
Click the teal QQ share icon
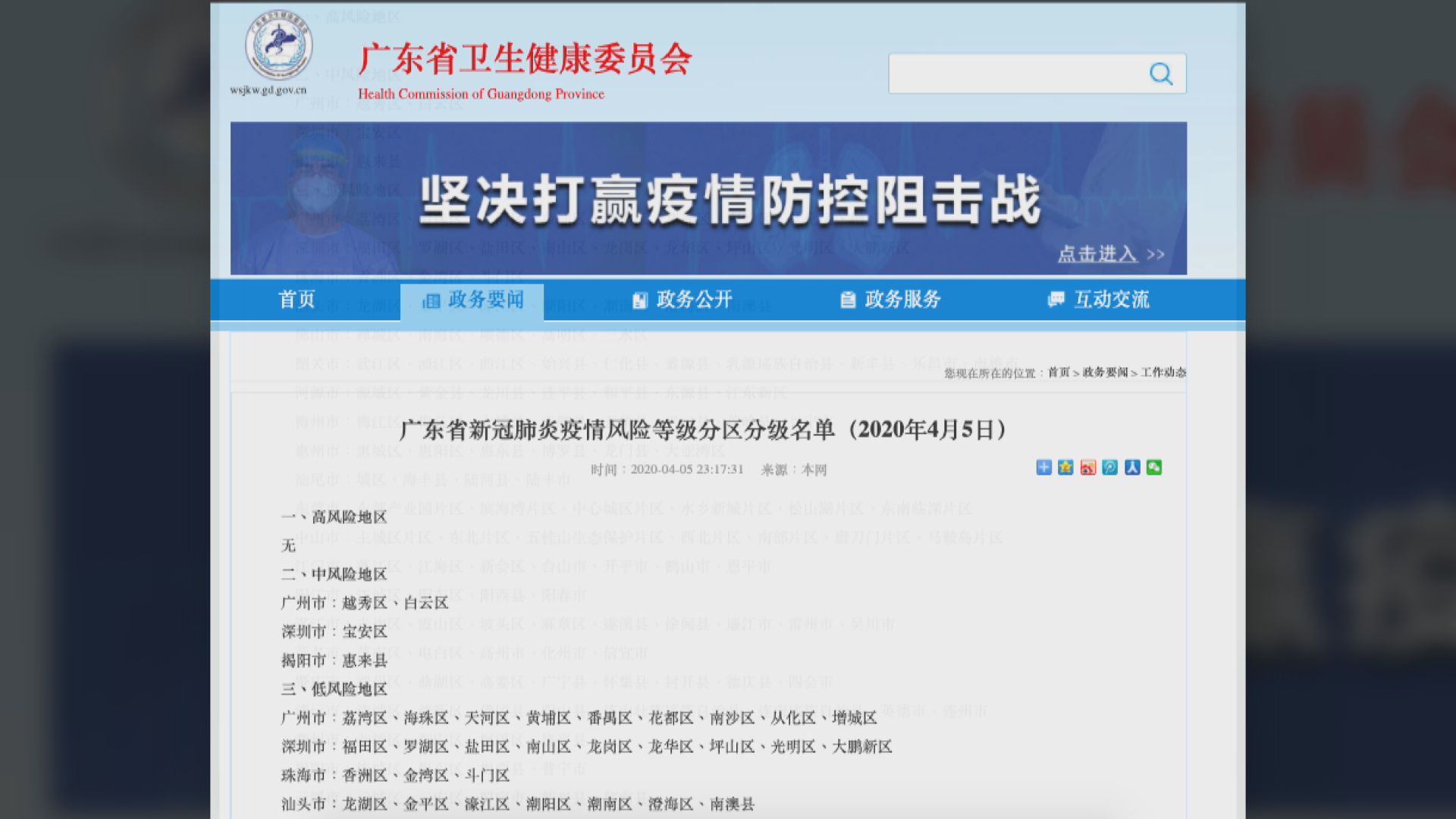(1110, 468)
